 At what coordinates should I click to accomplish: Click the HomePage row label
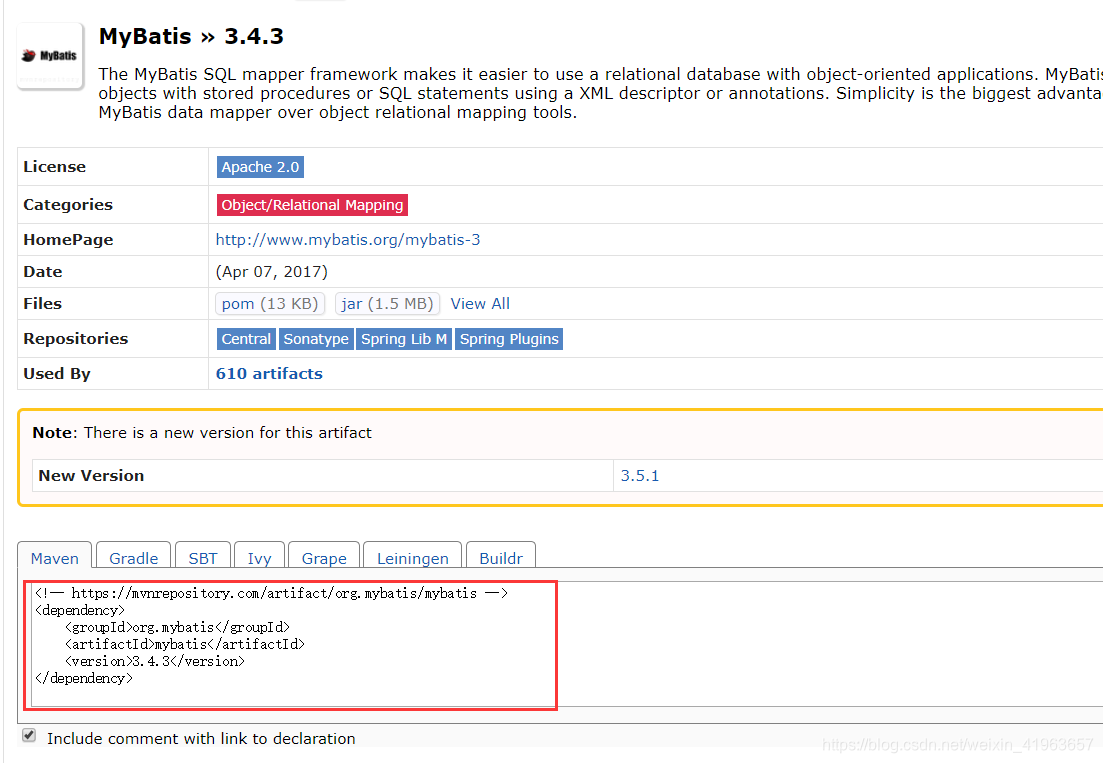pos(68,240)
